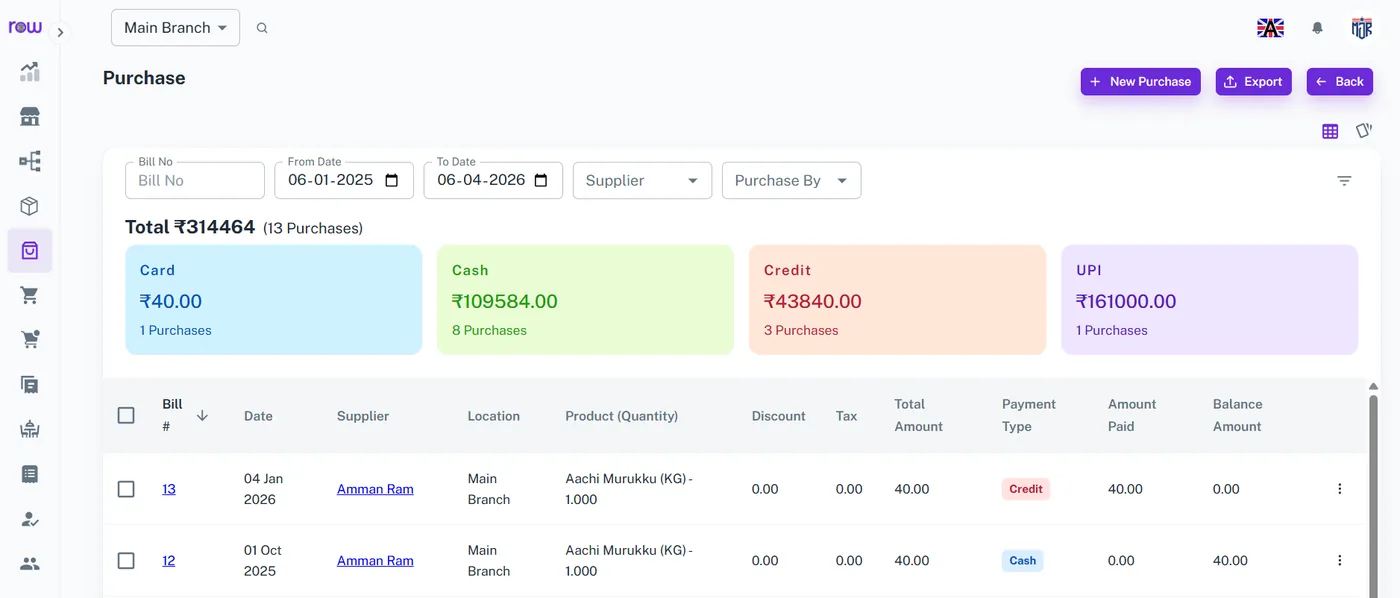Viewport: 1400px width, 598px height.
Task: Click the Location column header
Action: pos(494,416)
